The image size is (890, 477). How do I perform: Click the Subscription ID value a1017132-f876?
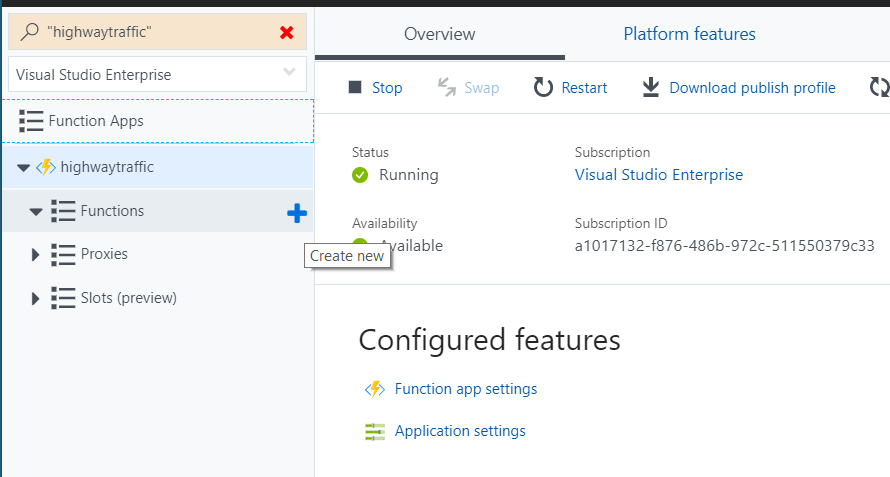[x=725, y=246]
